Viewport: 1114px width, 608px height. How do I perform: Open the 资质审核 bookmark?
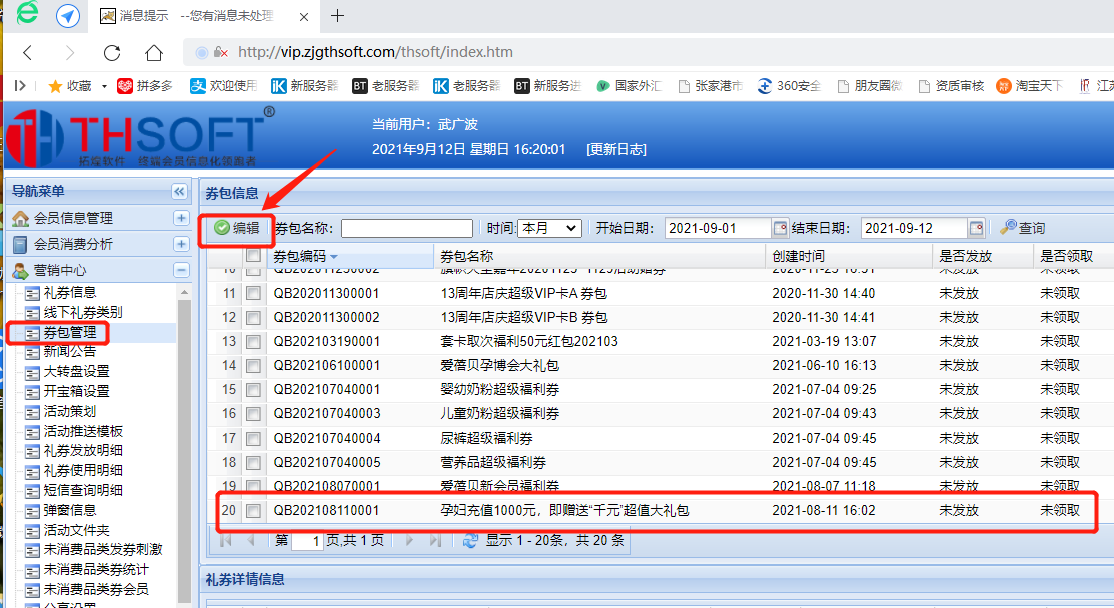[x=951, y=86]
